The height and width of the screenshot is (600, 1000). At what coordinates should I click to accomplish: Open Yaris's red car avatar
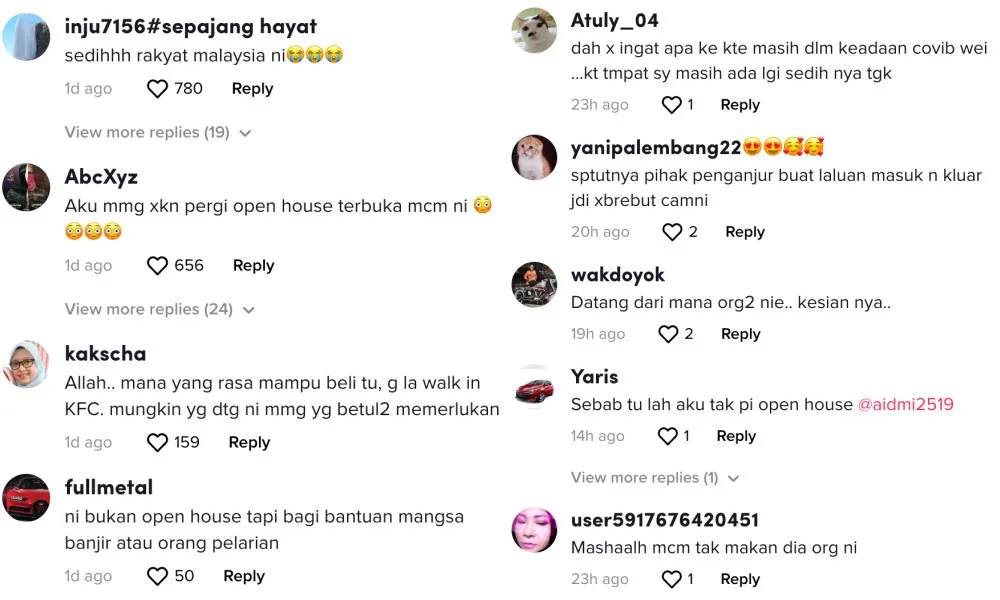pyautogui.click(x=534, y=390)
